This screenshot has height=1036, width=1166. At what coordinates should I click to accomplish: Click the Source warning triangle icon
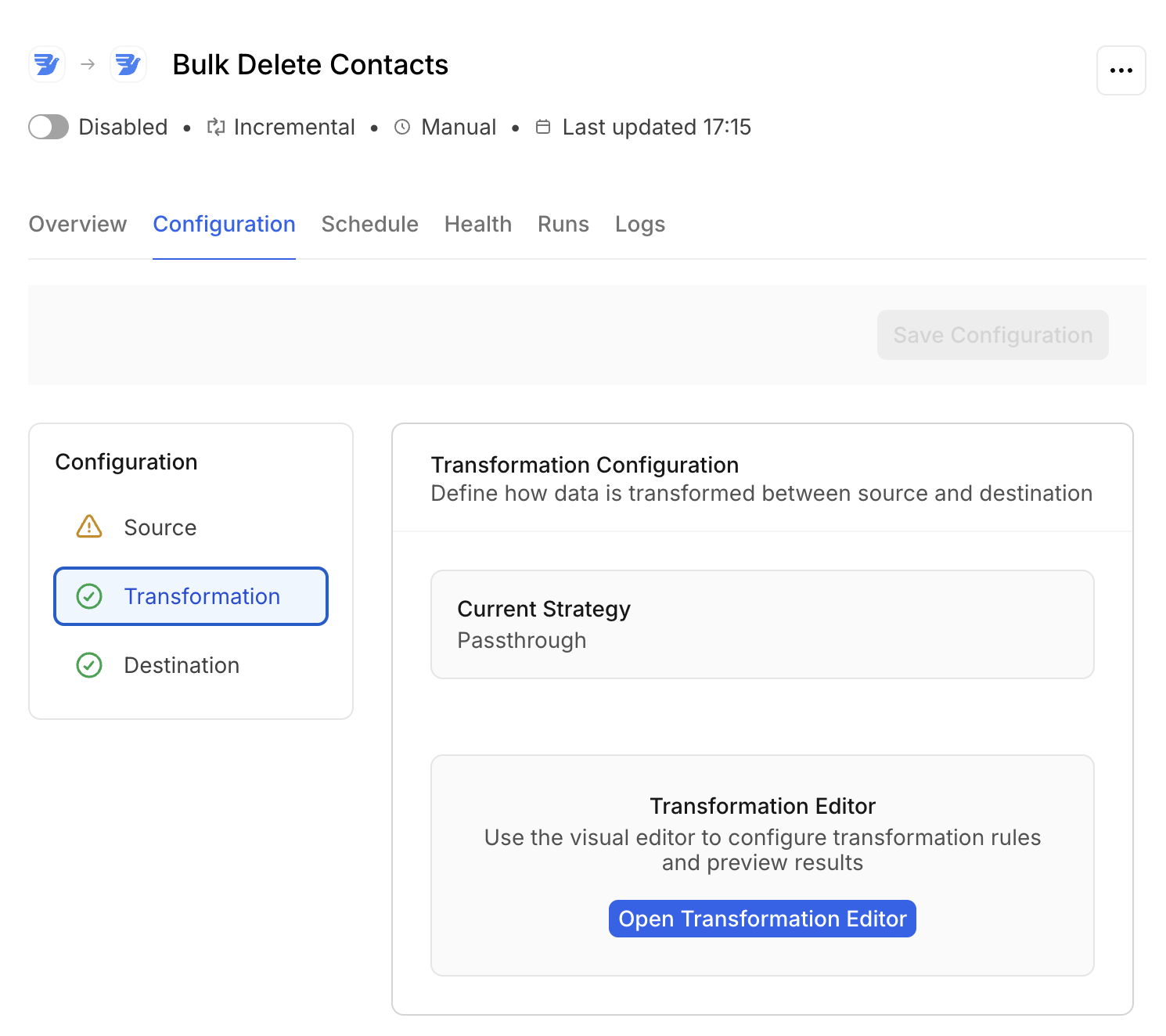tap(89, 527)
